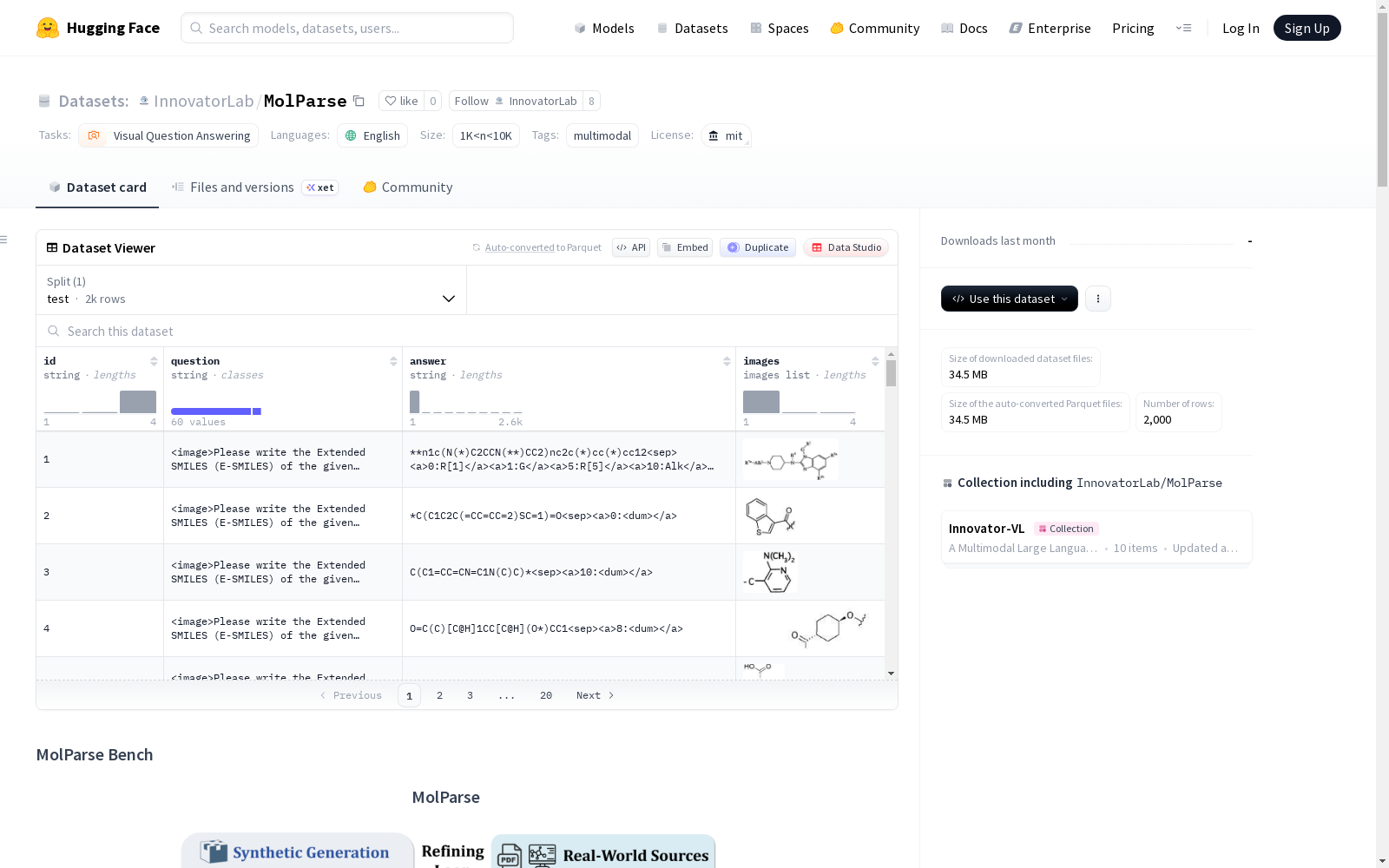Open the Models page
The image size is (1389, 868).
604,28
